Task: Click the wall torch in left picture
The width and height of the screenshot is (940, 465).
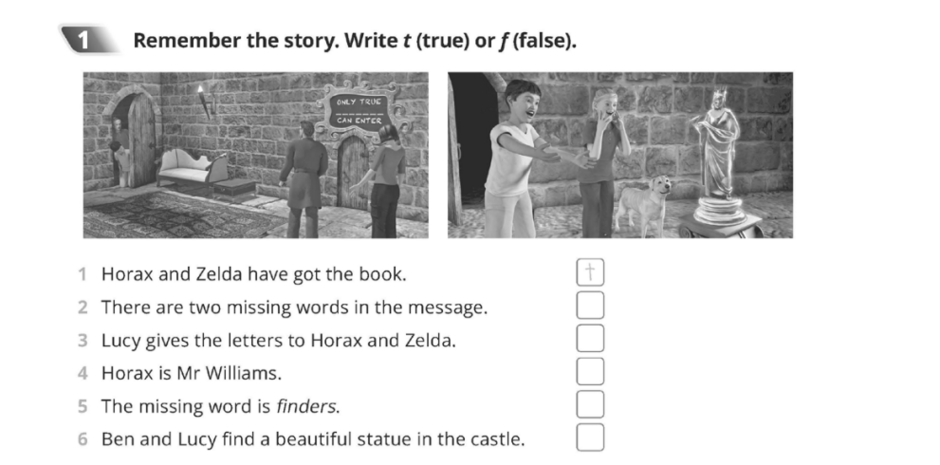Action: click(204, 102)
